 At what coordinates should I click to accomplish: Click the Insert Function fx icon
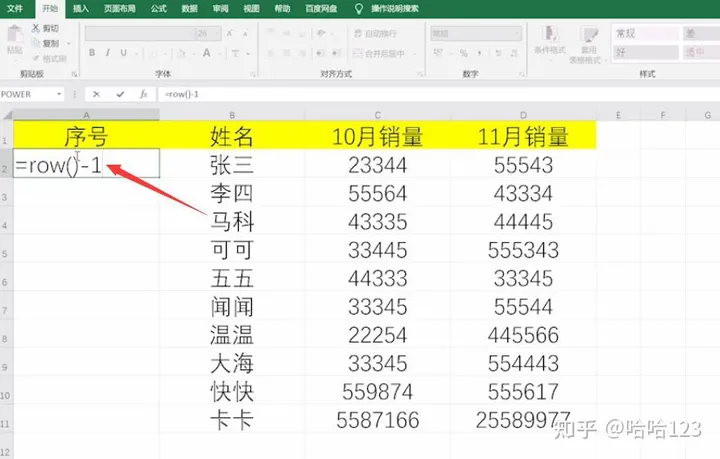pos(144,94)
